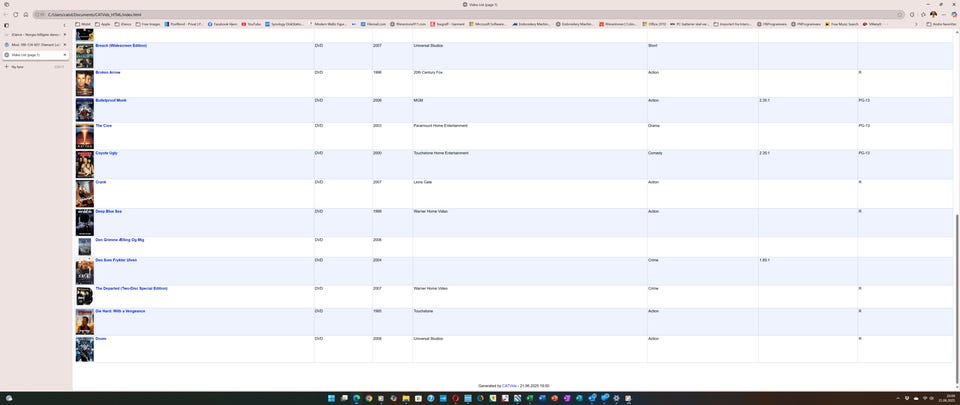
Task: Click The Core cover thumbnail
Action: click(84, 136)
